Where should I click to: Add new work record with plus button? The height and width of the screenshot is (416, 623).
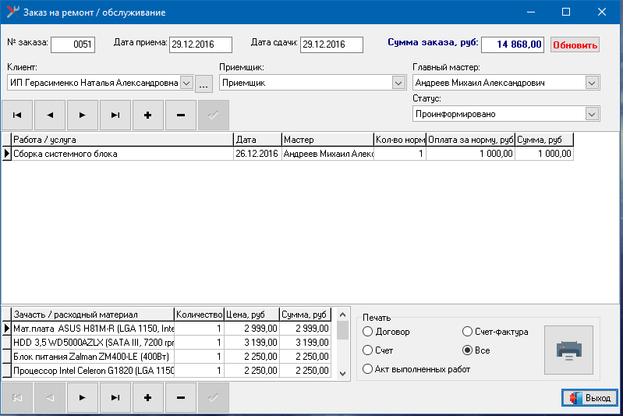[147, 115]
